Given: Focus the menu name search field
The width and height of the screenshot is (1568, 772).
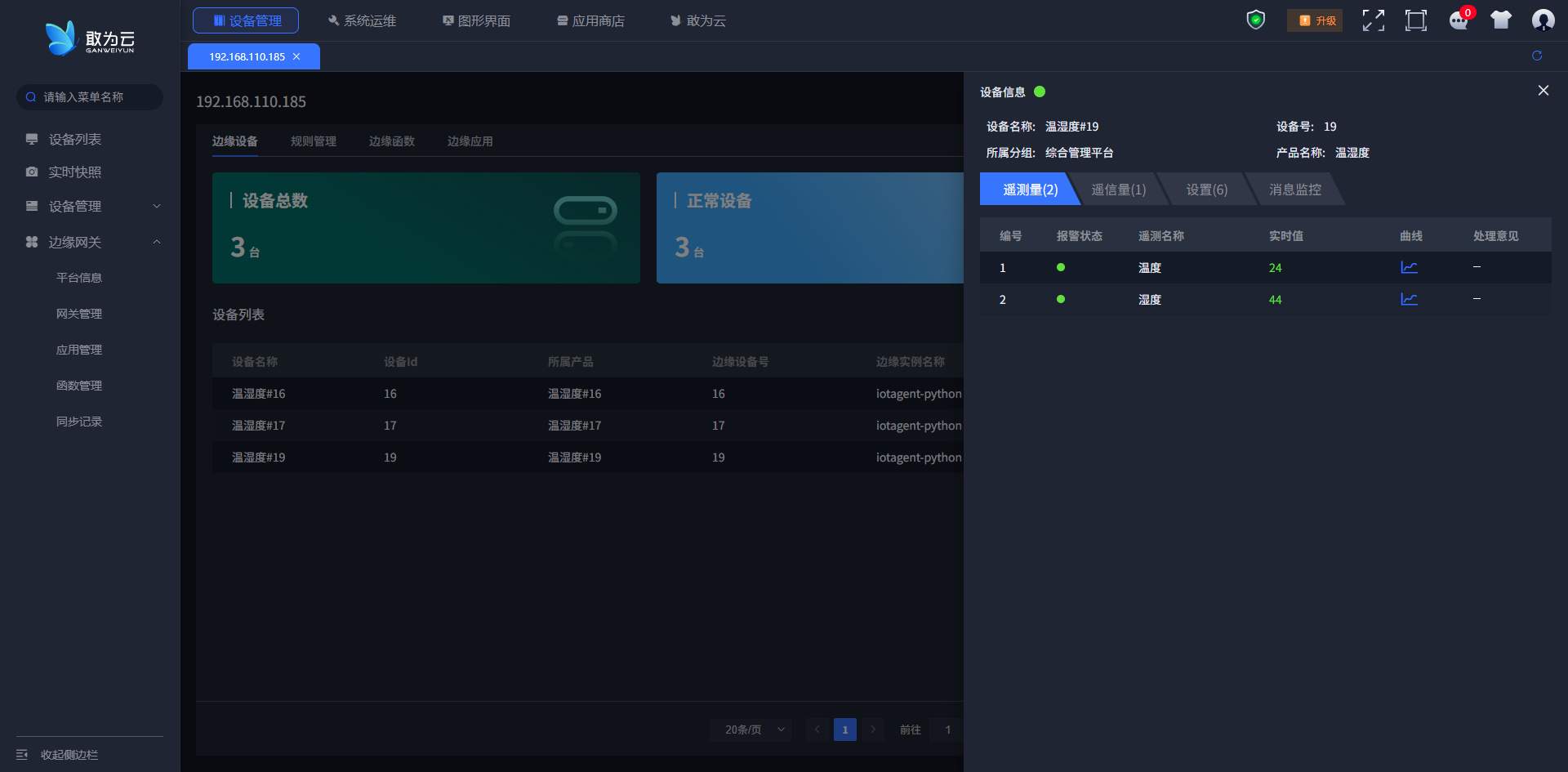Looking at the screenshot, I should point(90,97).
